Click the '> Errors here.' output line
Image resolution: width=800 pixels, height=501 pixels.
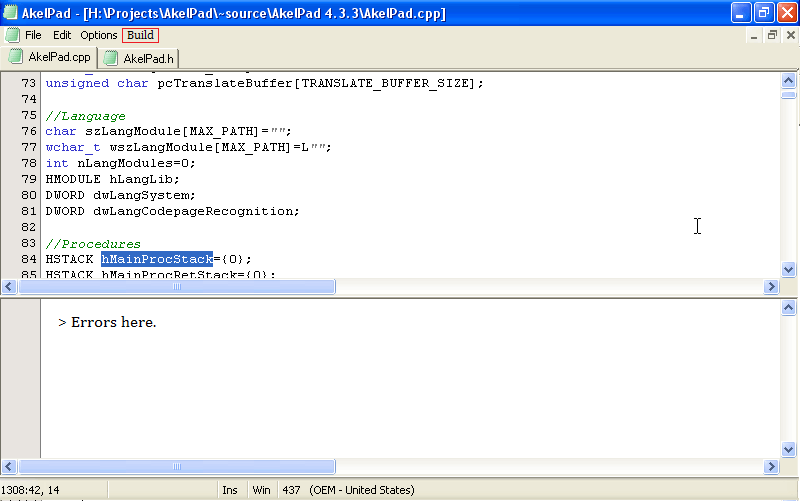[107, 322]
